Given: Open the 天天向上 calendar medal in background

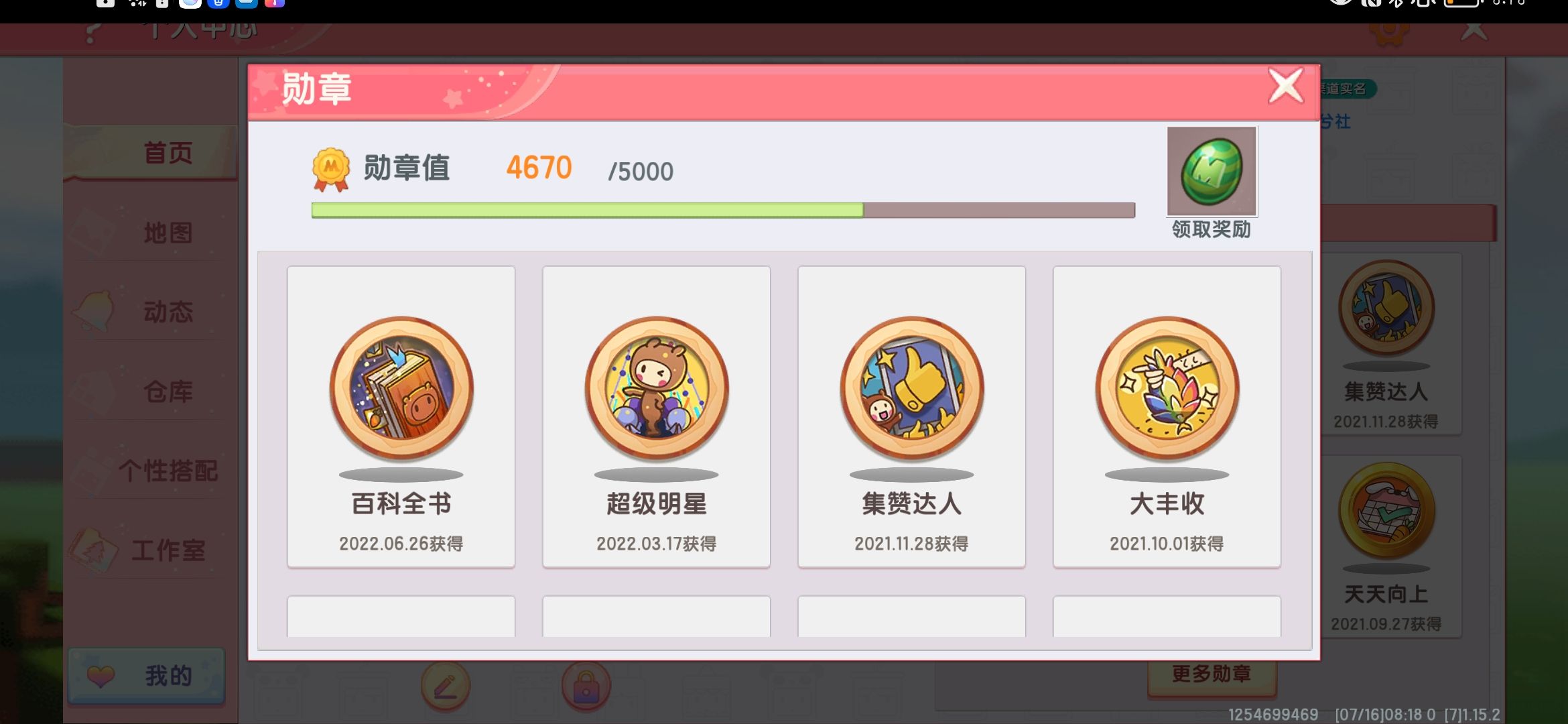Looking at the screenshot, I should point(1386,511).
